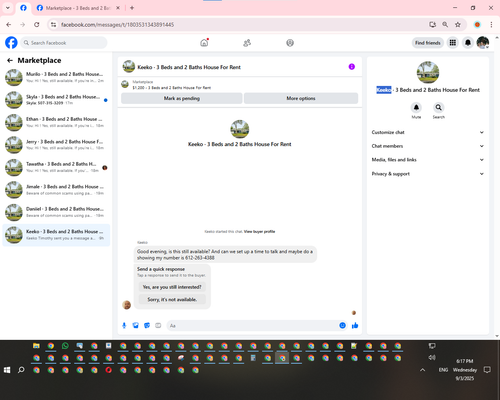Bookmark this page with star icon
The width and height of the screenshot is (500, 400).
tap(458, 25)
